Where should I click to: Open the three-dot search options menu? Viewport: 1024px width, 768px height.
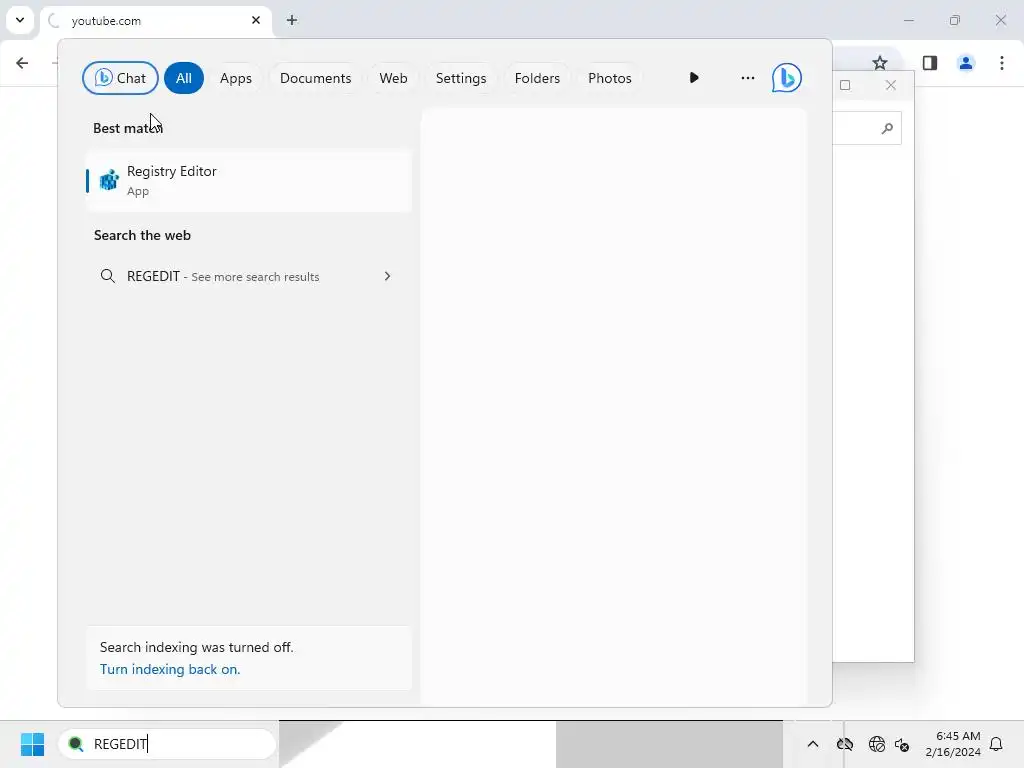click(748, 78)
